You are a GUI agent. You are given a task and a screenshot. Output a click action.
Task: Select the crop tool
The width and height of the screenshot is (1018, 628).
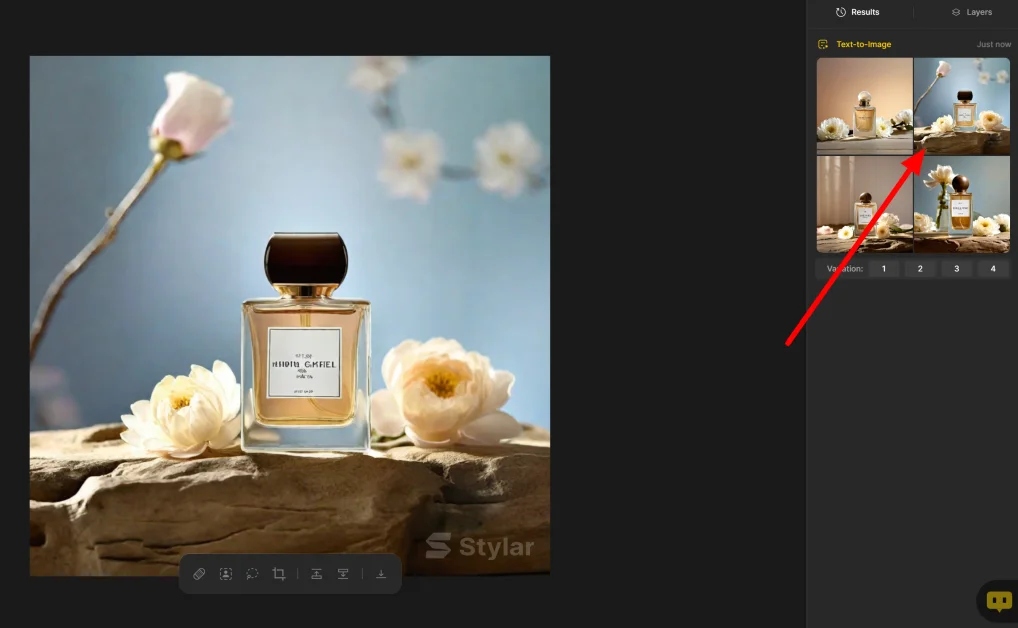click(279, 574)
